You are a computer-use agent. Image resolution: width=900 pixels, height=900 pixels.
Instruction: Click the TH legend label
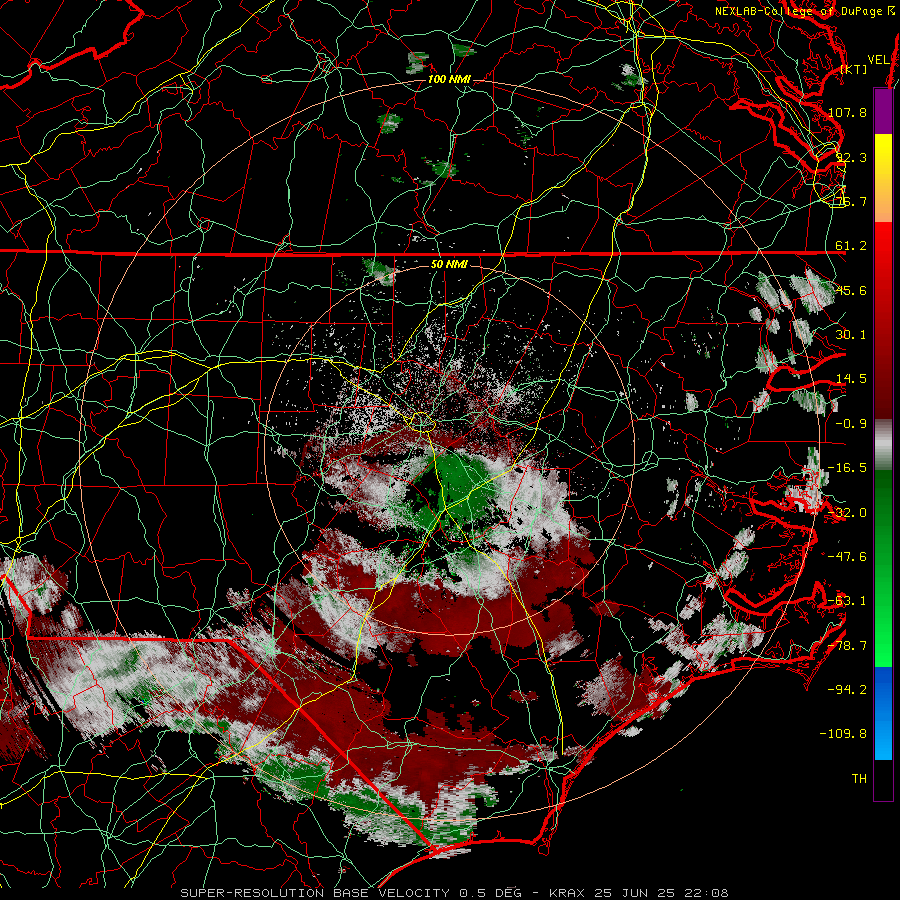(x=859, y=779)
